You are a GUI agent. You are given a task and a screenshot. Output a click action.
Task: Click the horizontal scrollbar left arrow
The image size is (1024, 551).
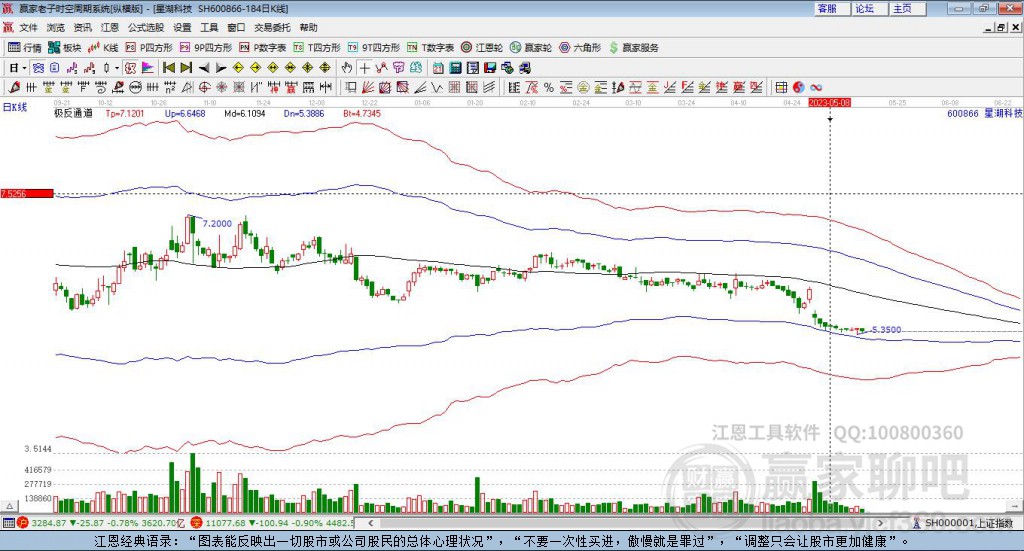371,523
